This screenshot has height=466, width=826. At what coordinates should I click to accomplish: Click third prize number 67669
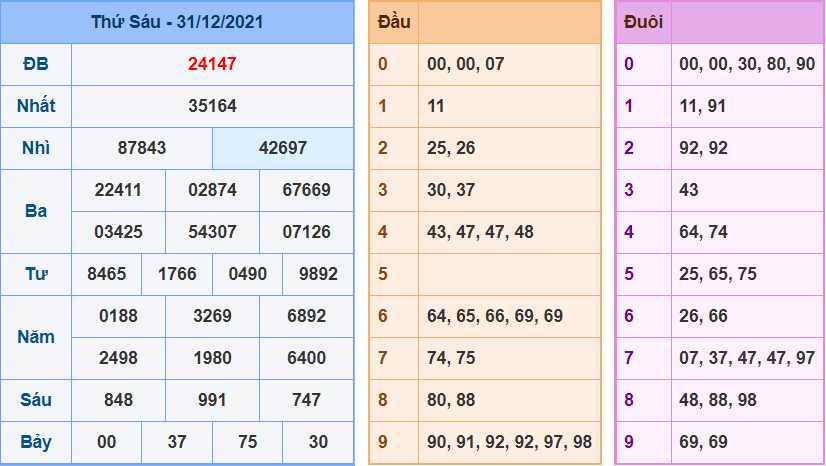pyautogui.click(x=306, y=190)
